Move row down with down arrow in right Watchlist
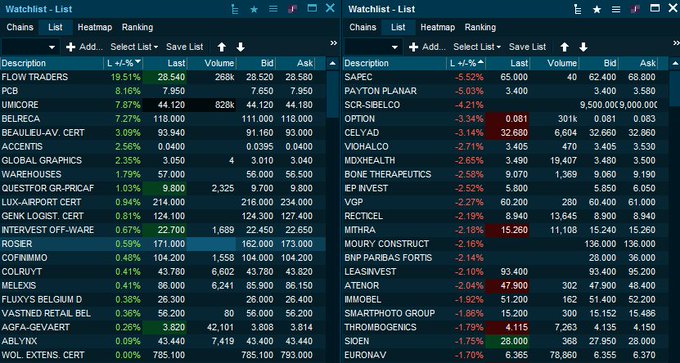 tap(583, 47)
